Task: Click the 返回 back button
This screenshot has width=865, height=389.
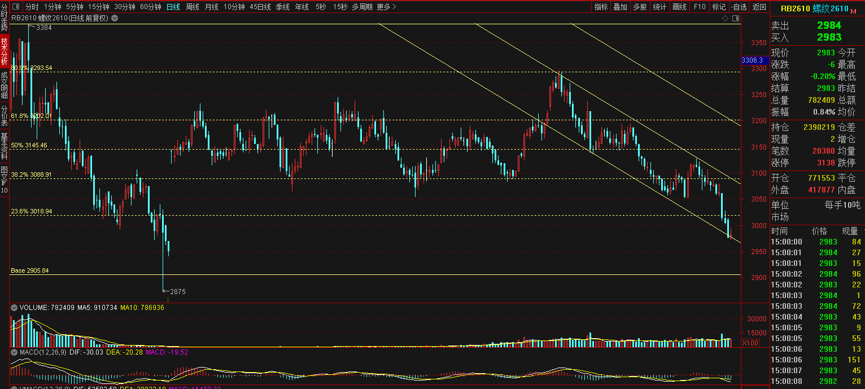Action: (759, 7)
